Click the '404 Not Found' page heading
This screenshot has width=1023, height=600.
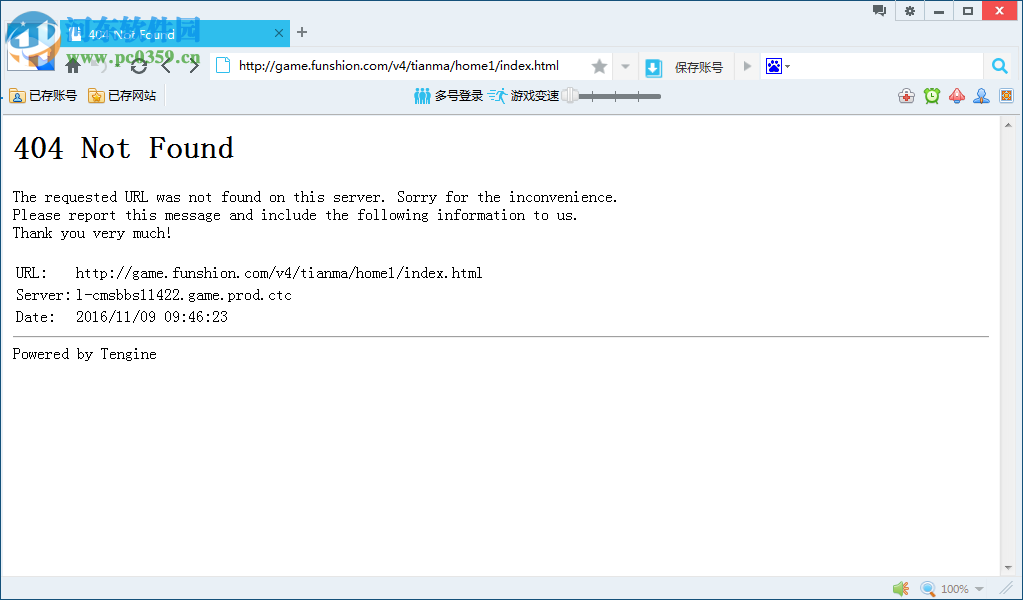[123, 148]
